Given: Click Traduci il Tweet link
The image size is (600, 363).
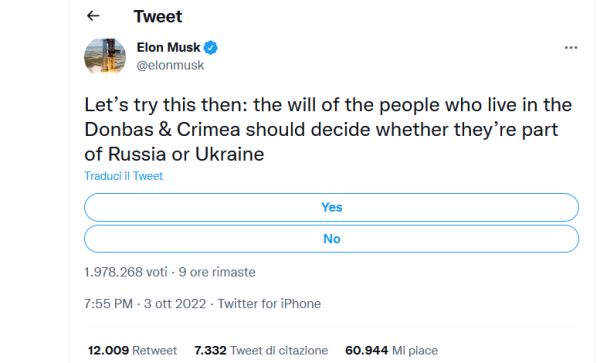Looking at the screenshot, I should pos(123,176).
